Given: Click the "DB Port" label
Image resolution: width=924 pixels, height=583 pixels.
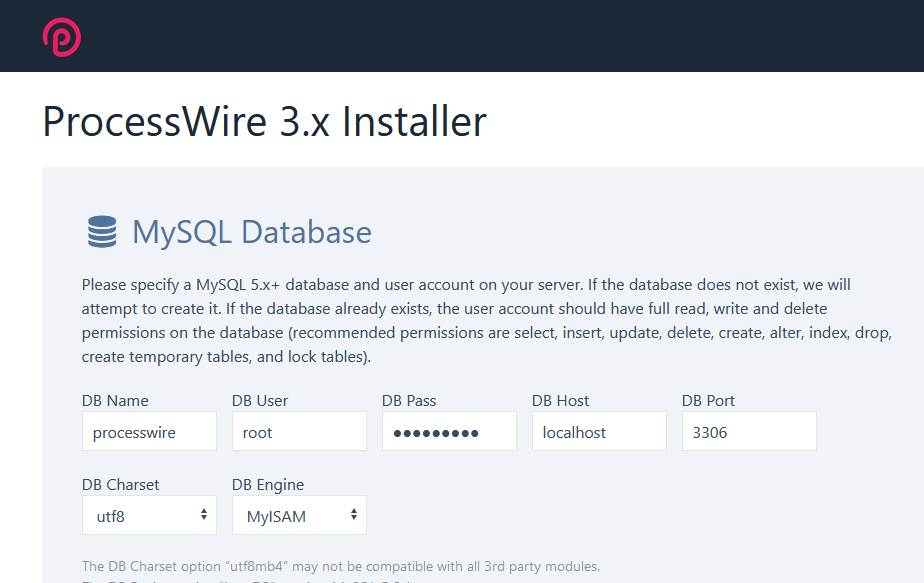Looking at the screenshot, I should point(709,401).
